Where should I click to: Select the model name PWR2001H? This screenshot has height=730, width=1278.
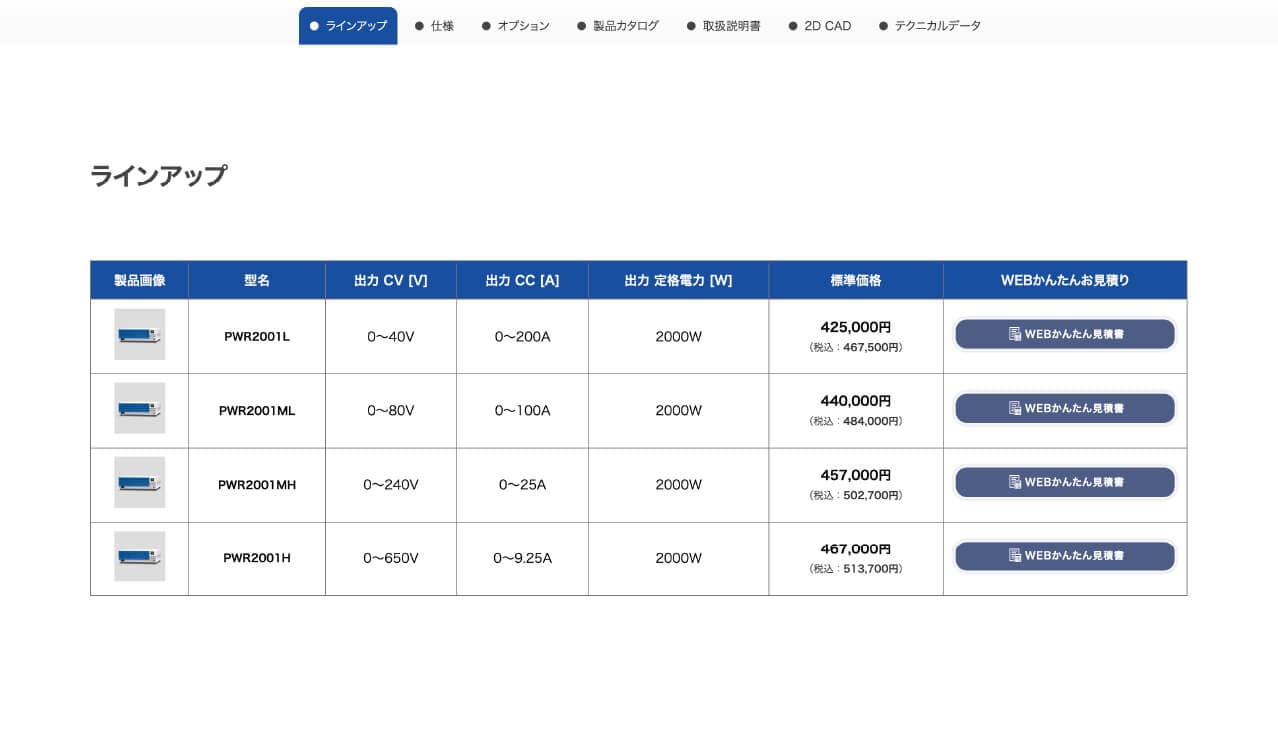[x=257, y=558]
